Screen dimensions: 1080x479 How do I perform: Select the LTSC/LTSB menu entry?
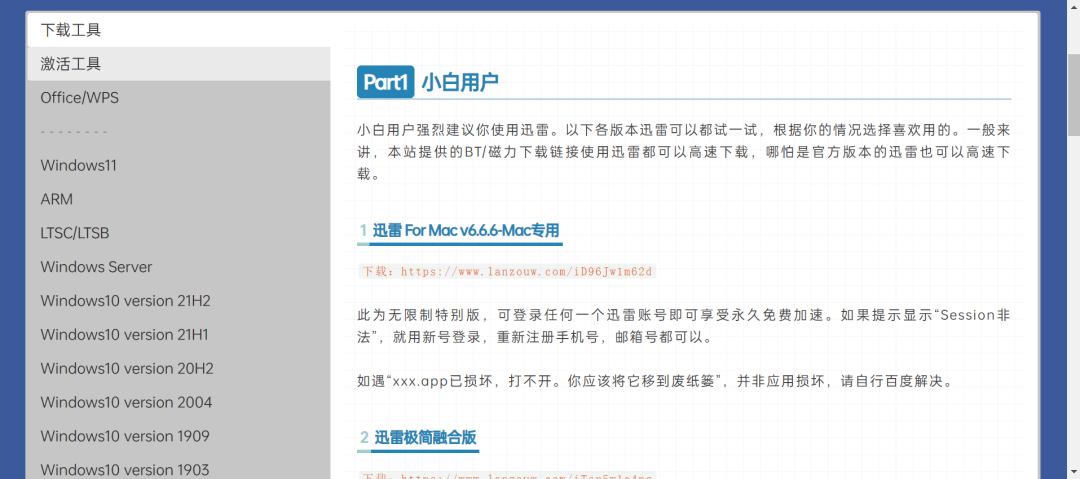[179, 233]
